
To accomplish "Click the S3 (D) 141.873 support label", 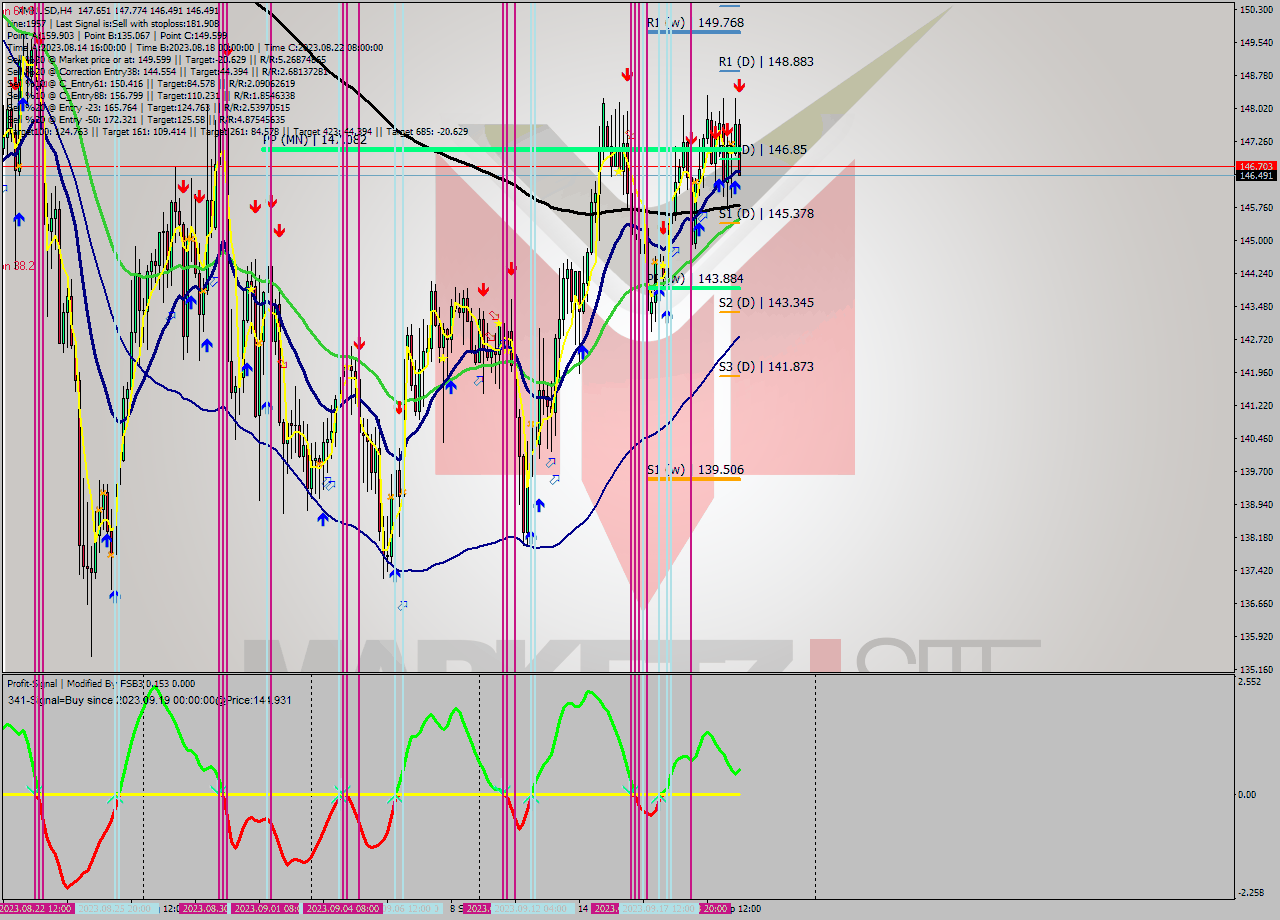I will point(766,367).
